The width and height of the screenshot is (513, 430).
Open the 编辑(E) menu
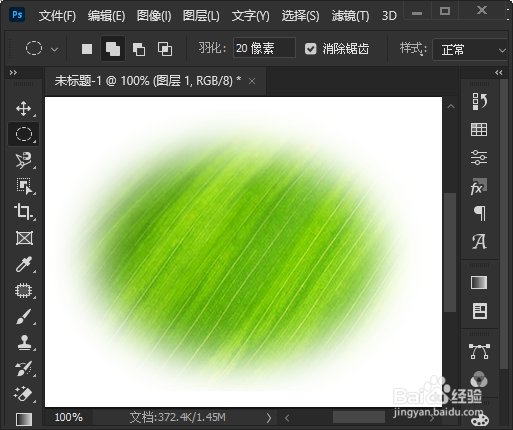pyautogui.click(x=106, y=16)
